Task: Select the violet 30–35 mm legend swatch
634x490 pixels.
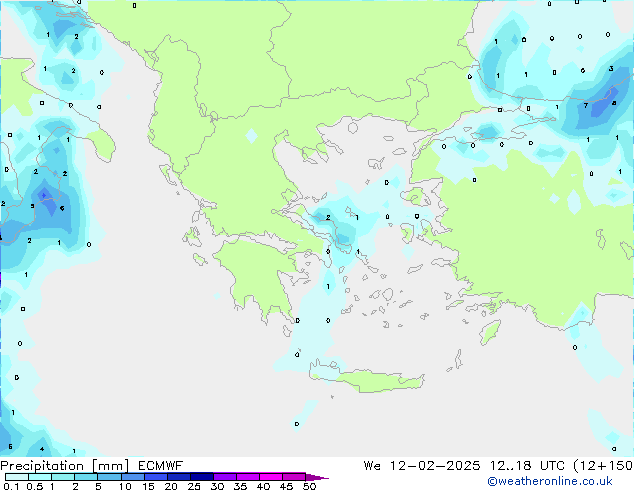Action: tap(225, 477)
